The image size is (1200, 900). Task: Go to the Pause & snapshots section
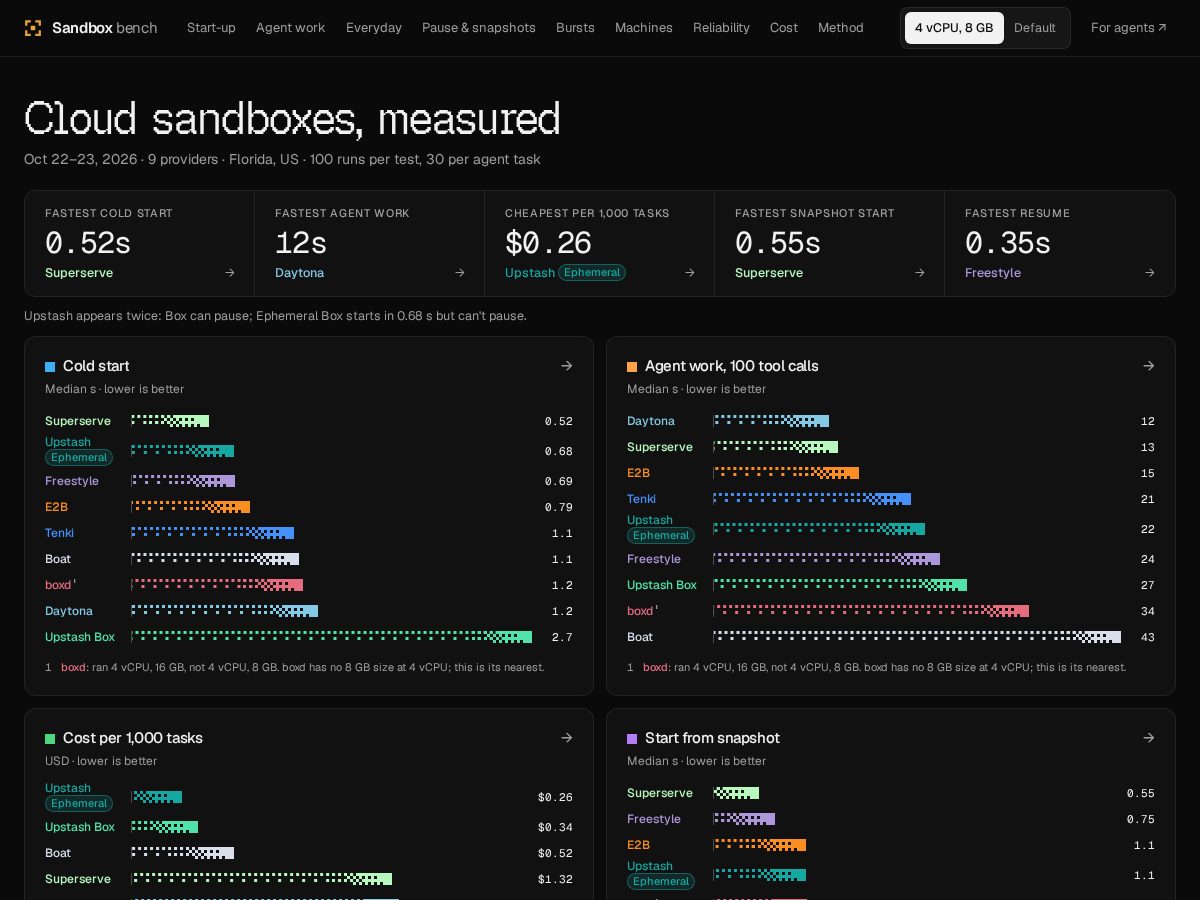tap(479, 28)
